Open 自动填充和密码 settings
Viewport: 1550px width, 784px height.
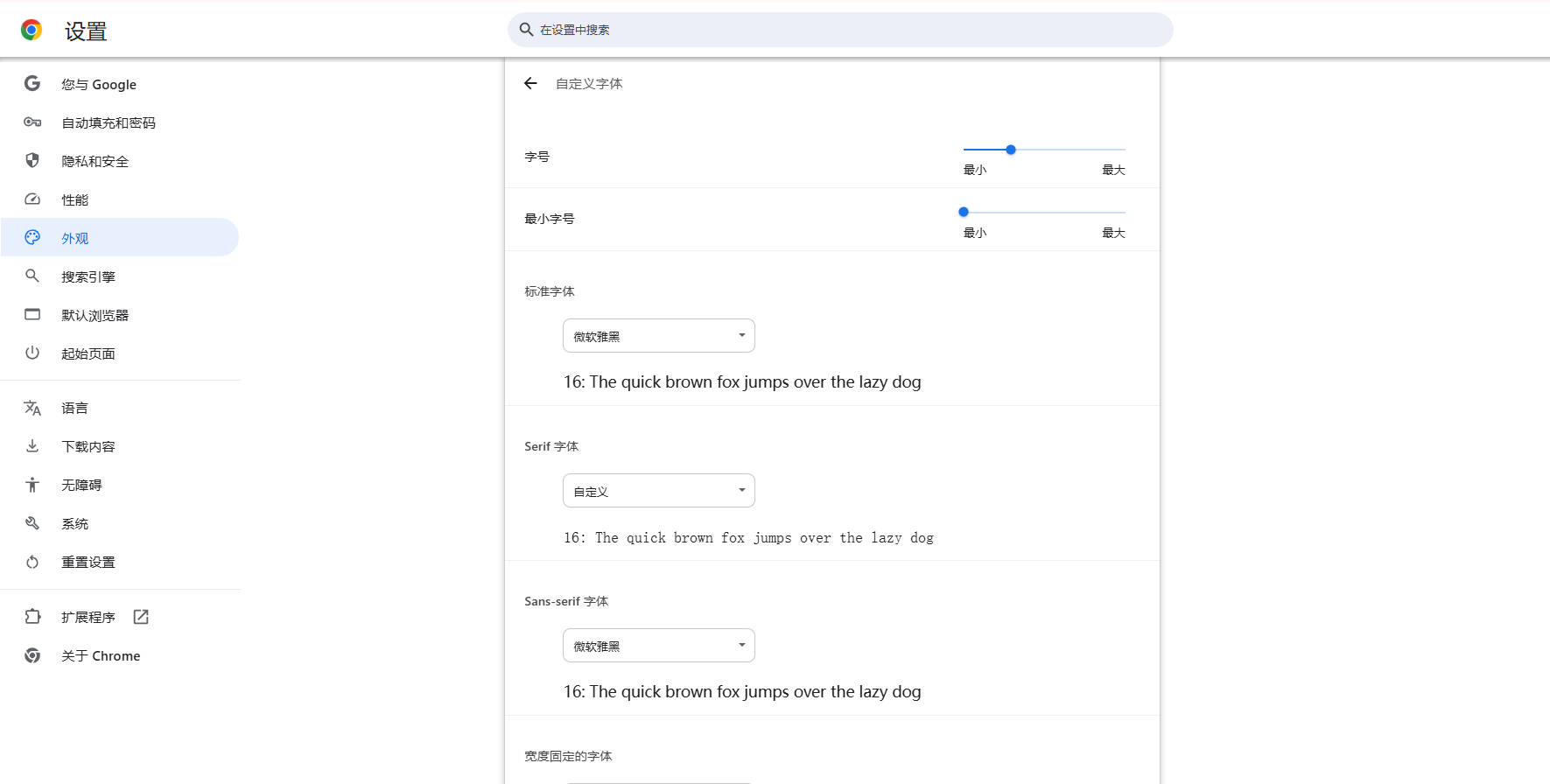coord(120,122)
